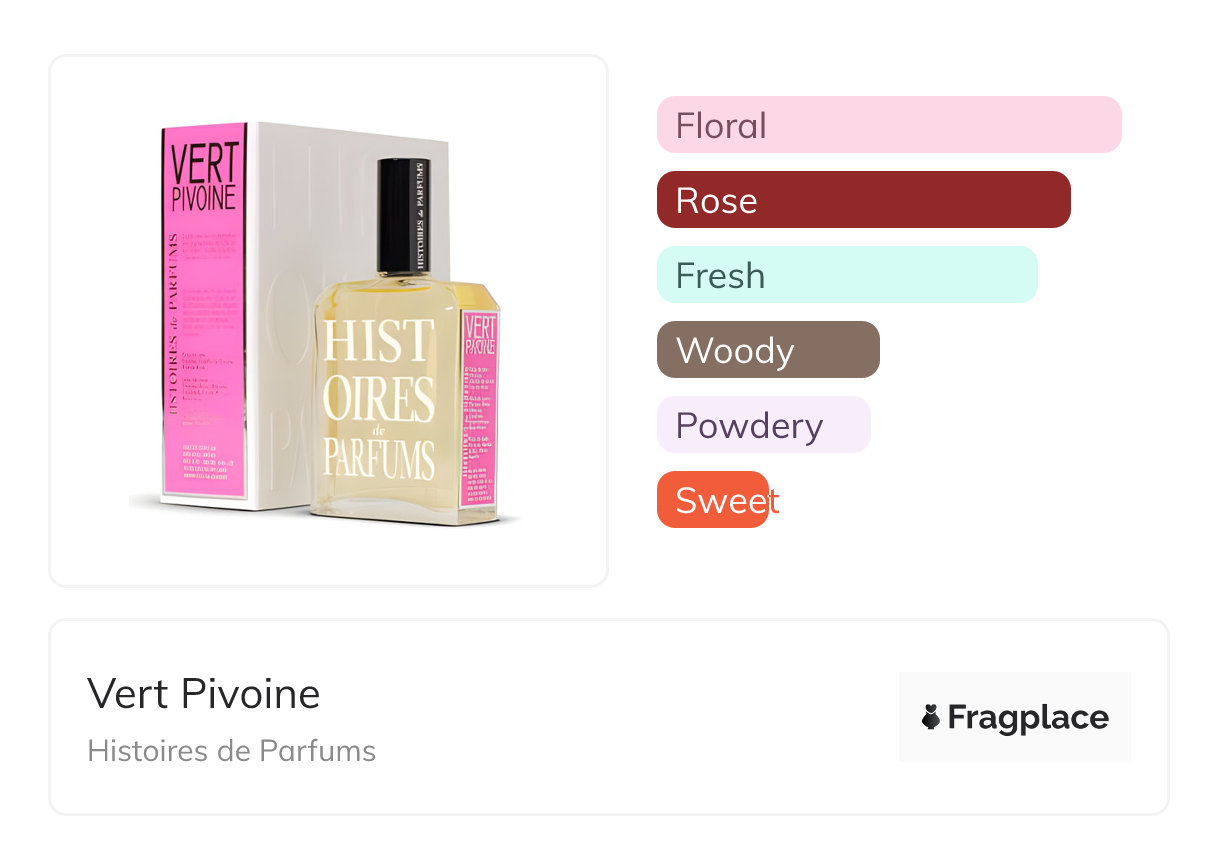Select the Floral accord bar

889,125
